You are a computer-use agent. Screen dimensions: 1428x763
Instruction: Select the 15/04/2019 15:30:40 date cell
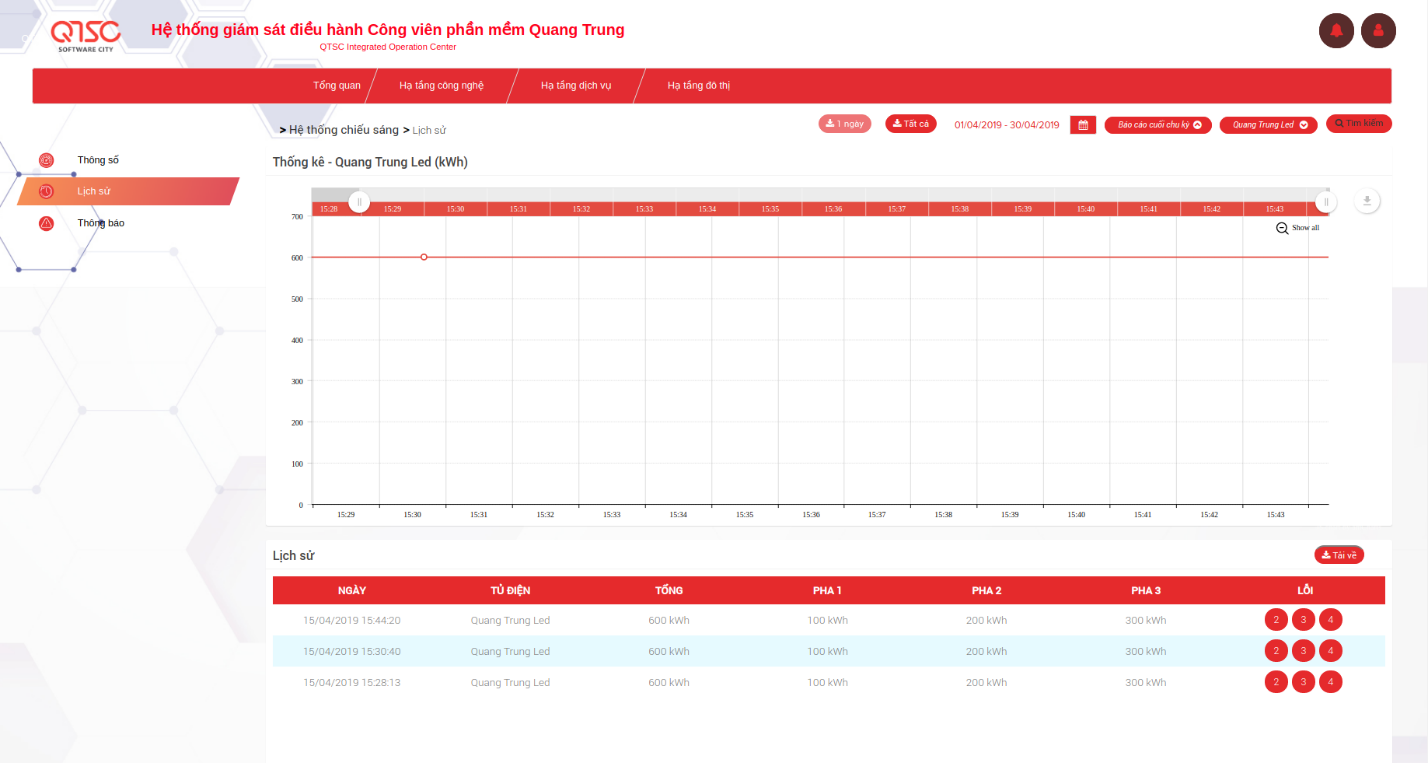click(x=352, y=651)
